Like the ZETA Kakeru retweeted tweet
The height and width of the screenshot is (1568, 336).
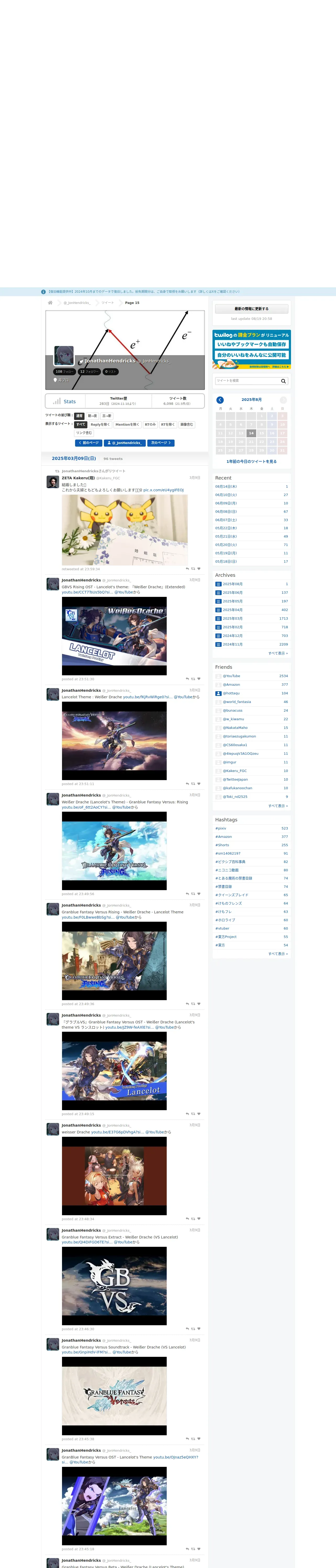pos(199,568)
